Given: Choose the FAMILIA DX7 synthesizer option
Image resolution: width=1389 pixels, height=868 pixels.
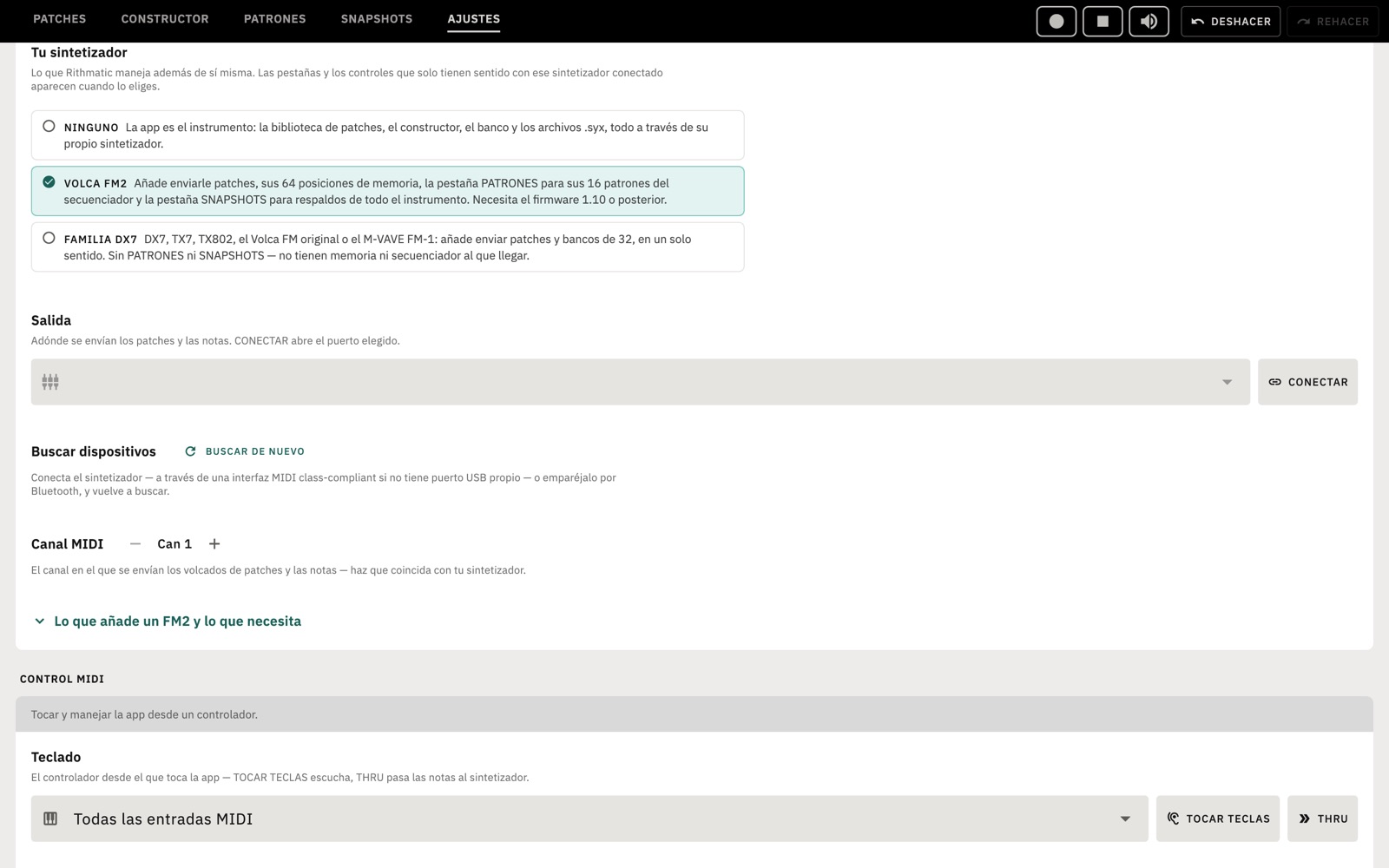Looking at the screenshot, I should (x=387, y=247).
